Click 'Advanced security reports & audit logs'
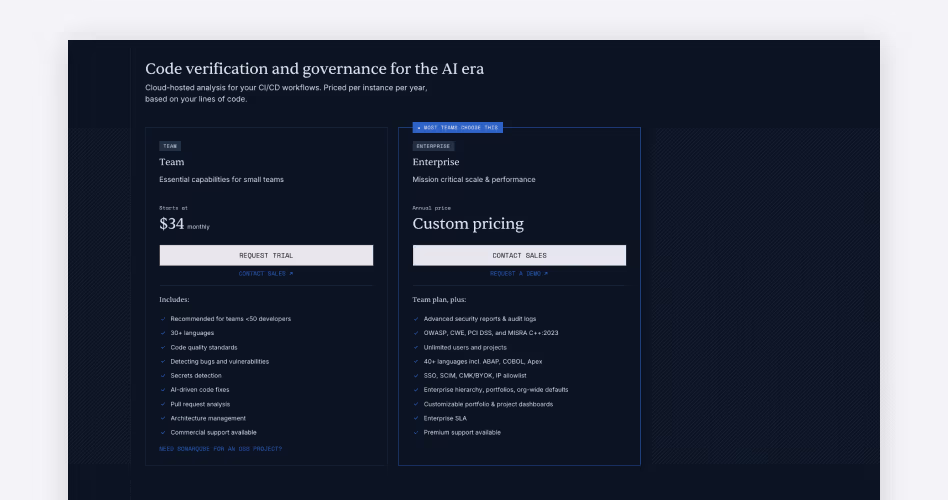The image size is (948, 500). pyautogui.click(x=480, y=319)
